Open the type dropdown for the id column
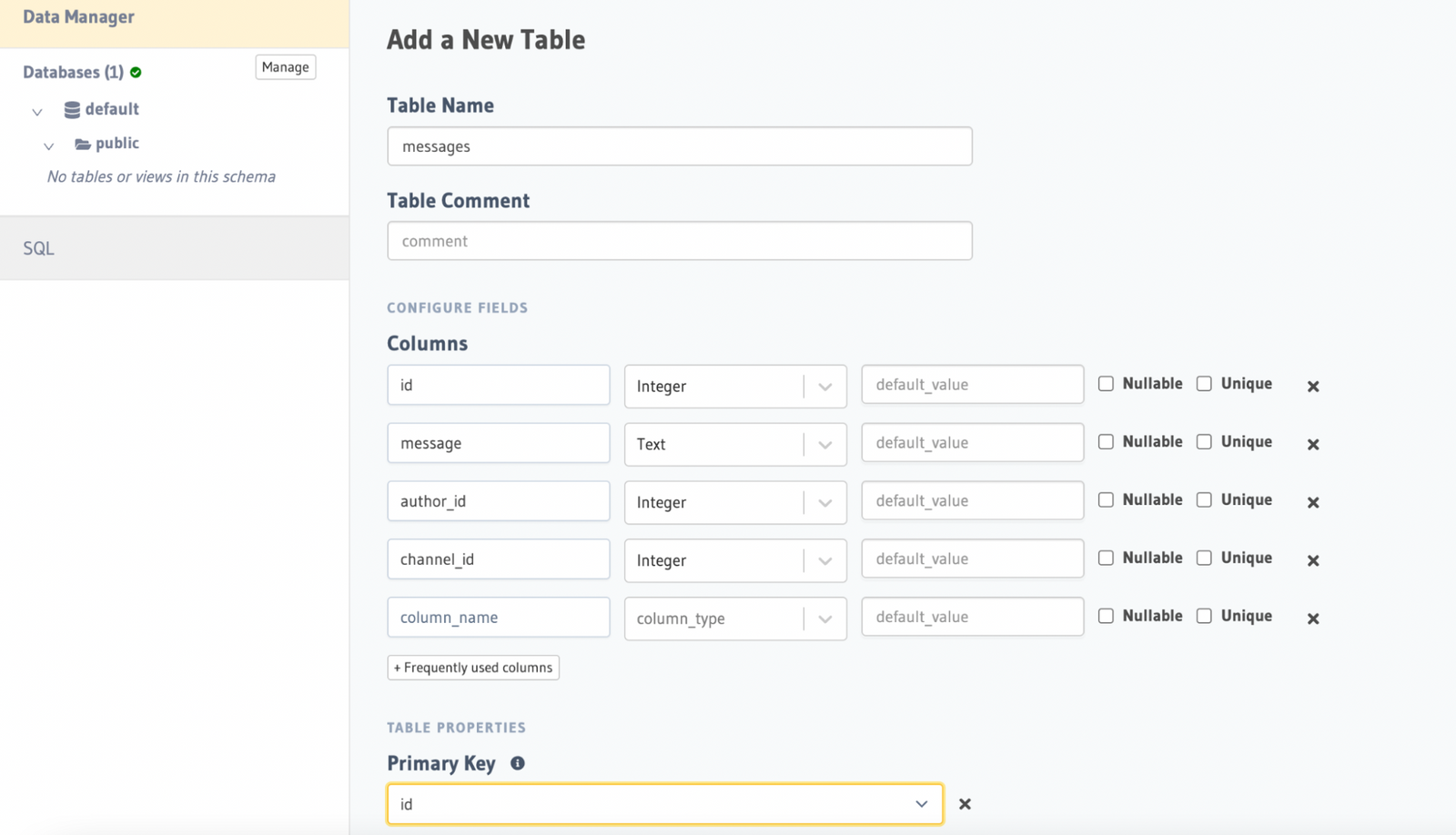This screenshot has width=1456, height=835. pyautogui.click(x=826, y=386)
